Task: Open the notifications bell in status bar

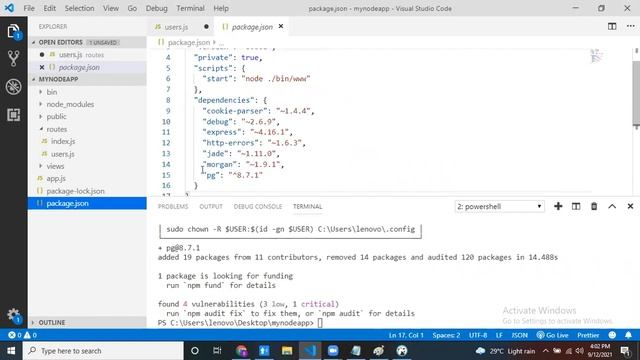Action: coord(628,335)
